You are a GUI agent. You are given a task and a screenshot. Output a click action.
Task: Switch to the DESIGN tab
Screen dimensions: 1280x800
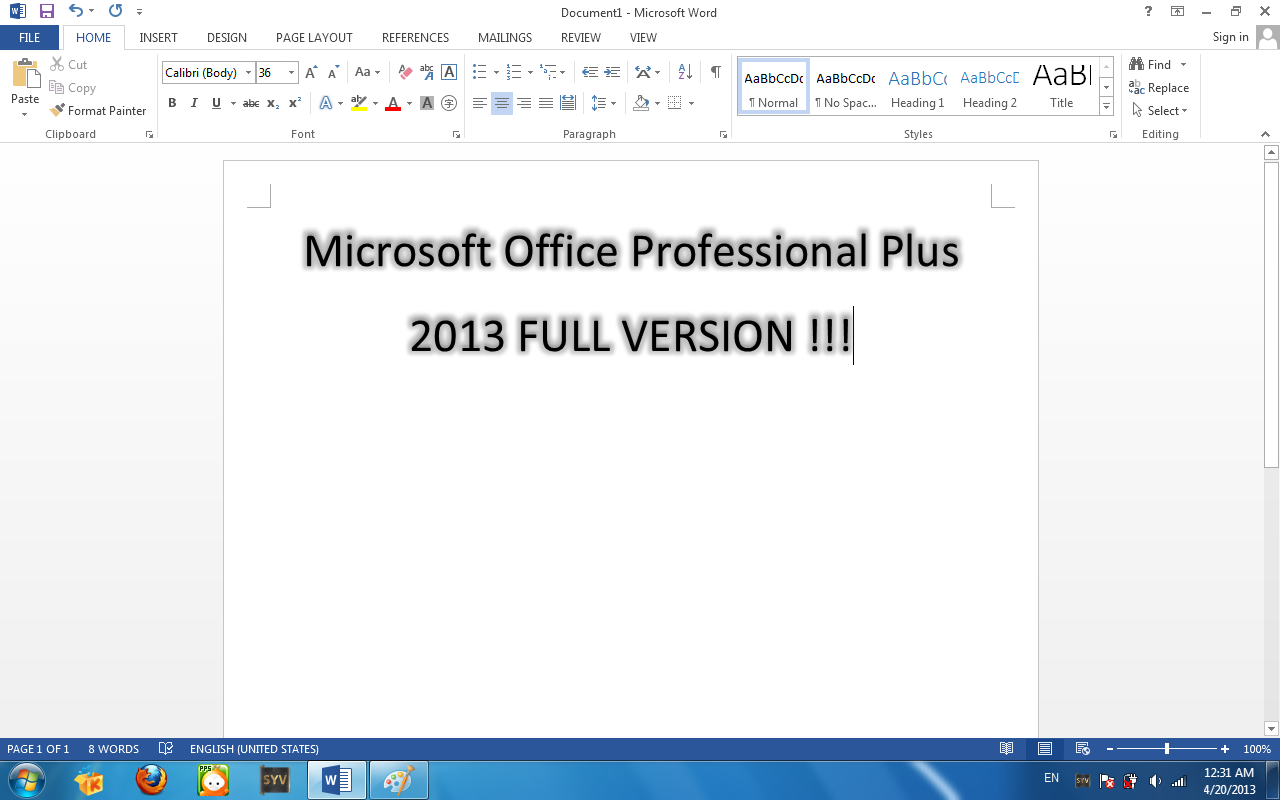(227, 38)
